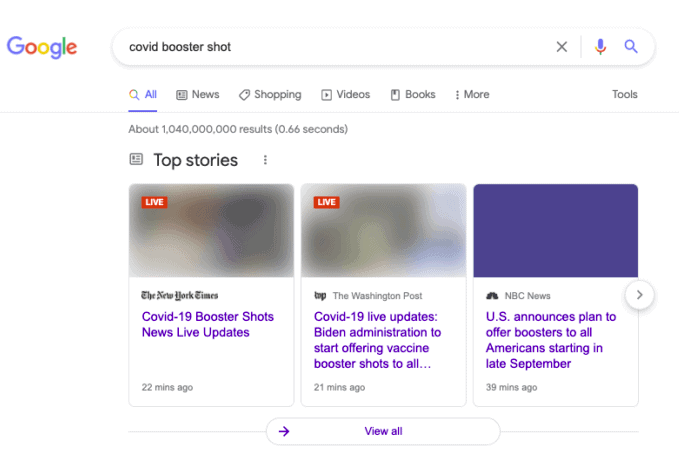Open the Tools options
The width and height of the screenshot is (679, 456).
624,95
